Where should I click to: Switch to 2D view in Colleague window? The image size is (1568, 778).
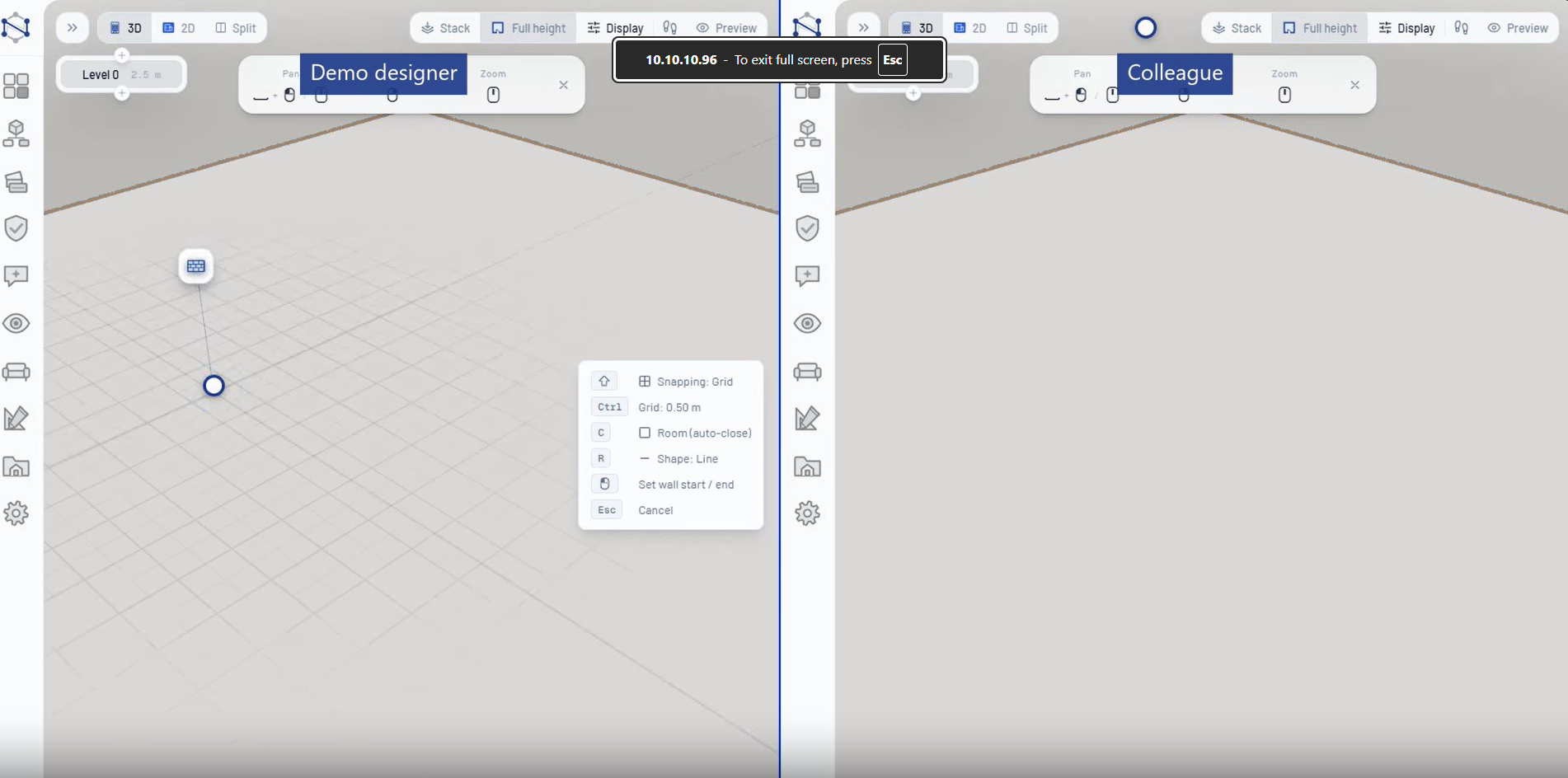click(x=970, y=28)
